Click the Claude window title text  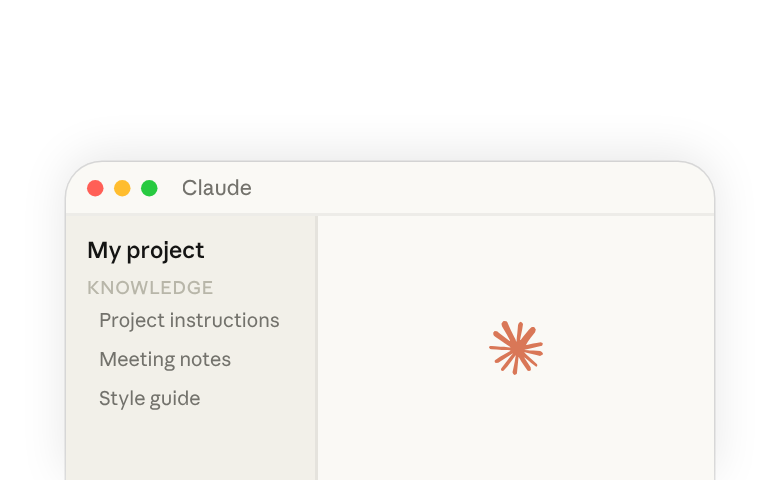(216, 188)
